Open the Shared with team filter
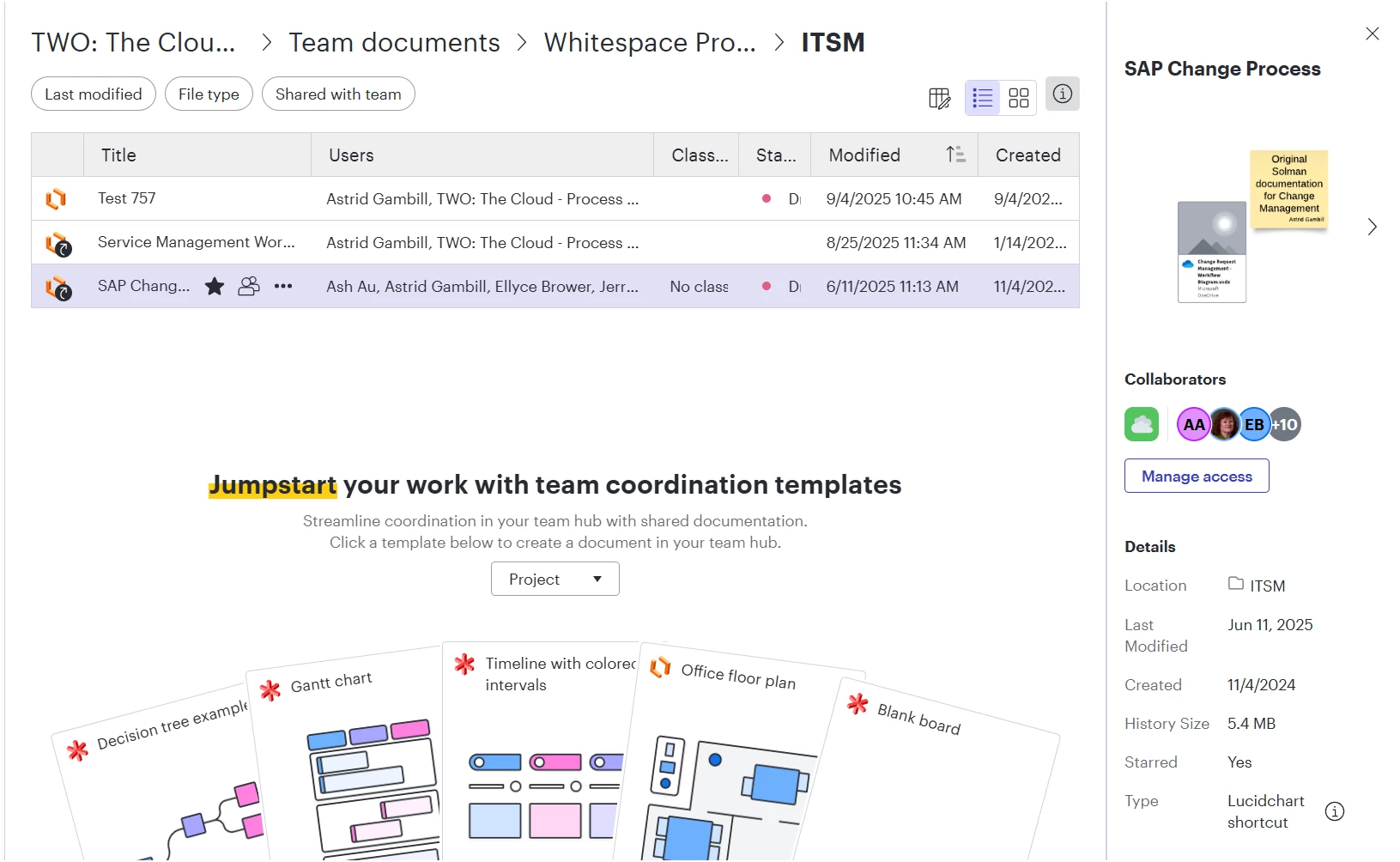The height and width of the screenshot is (862, 1400). pos(338,94)
